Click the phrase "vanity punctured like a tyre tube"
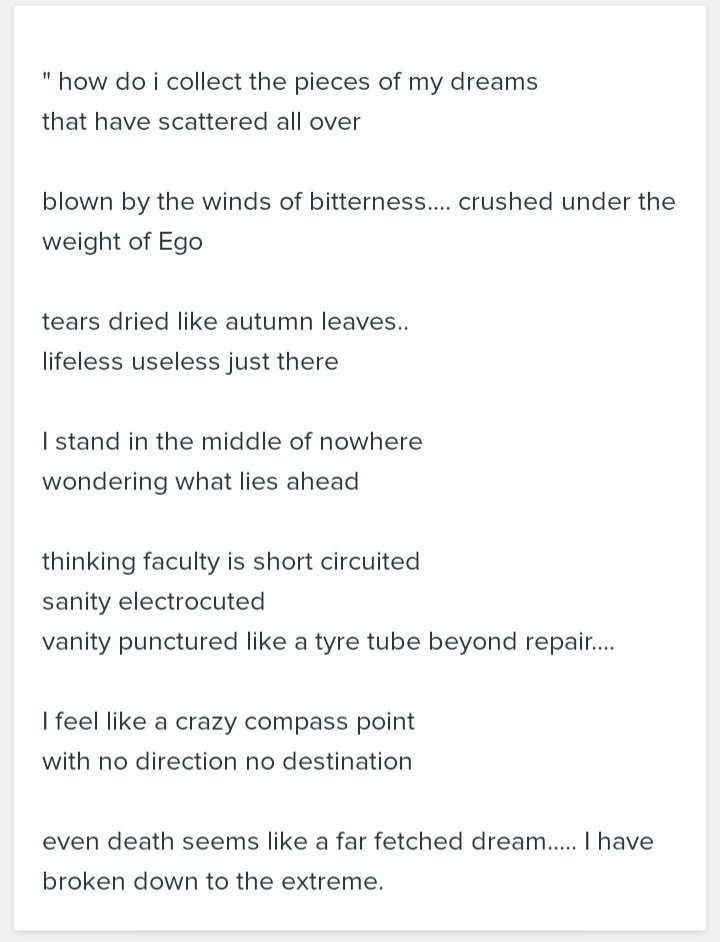Viewport: 720px width, 942px height. click(x=232, y=642)
